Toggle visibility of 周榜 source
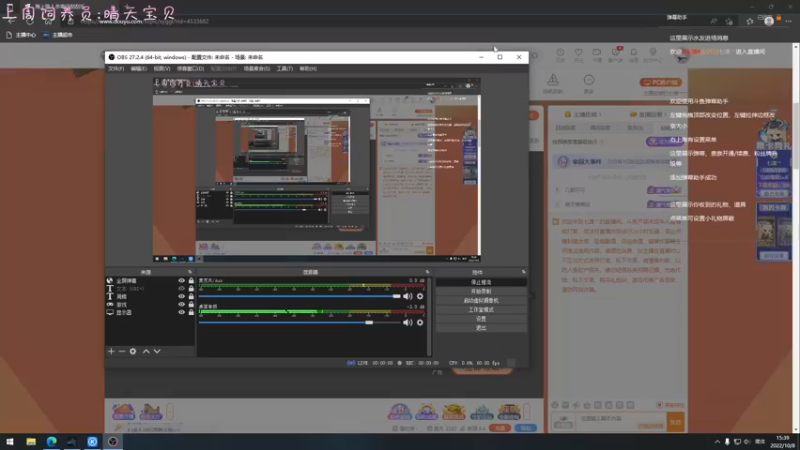Image resolution: width=800 pixels, height=450 pixels. coord(181,296)
